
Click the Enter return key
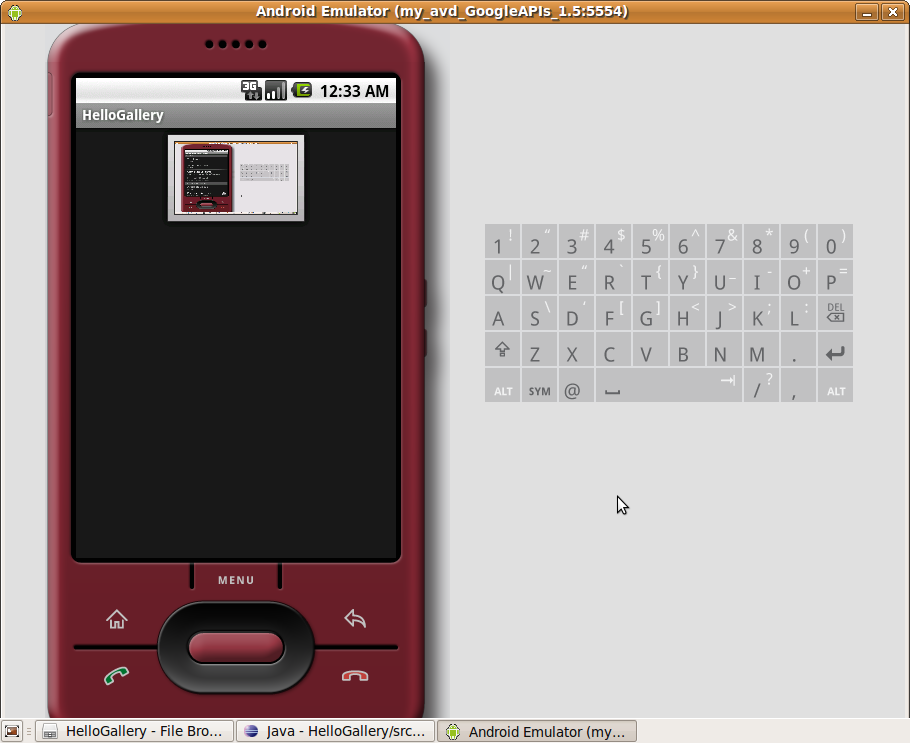[x=835, y=349]
